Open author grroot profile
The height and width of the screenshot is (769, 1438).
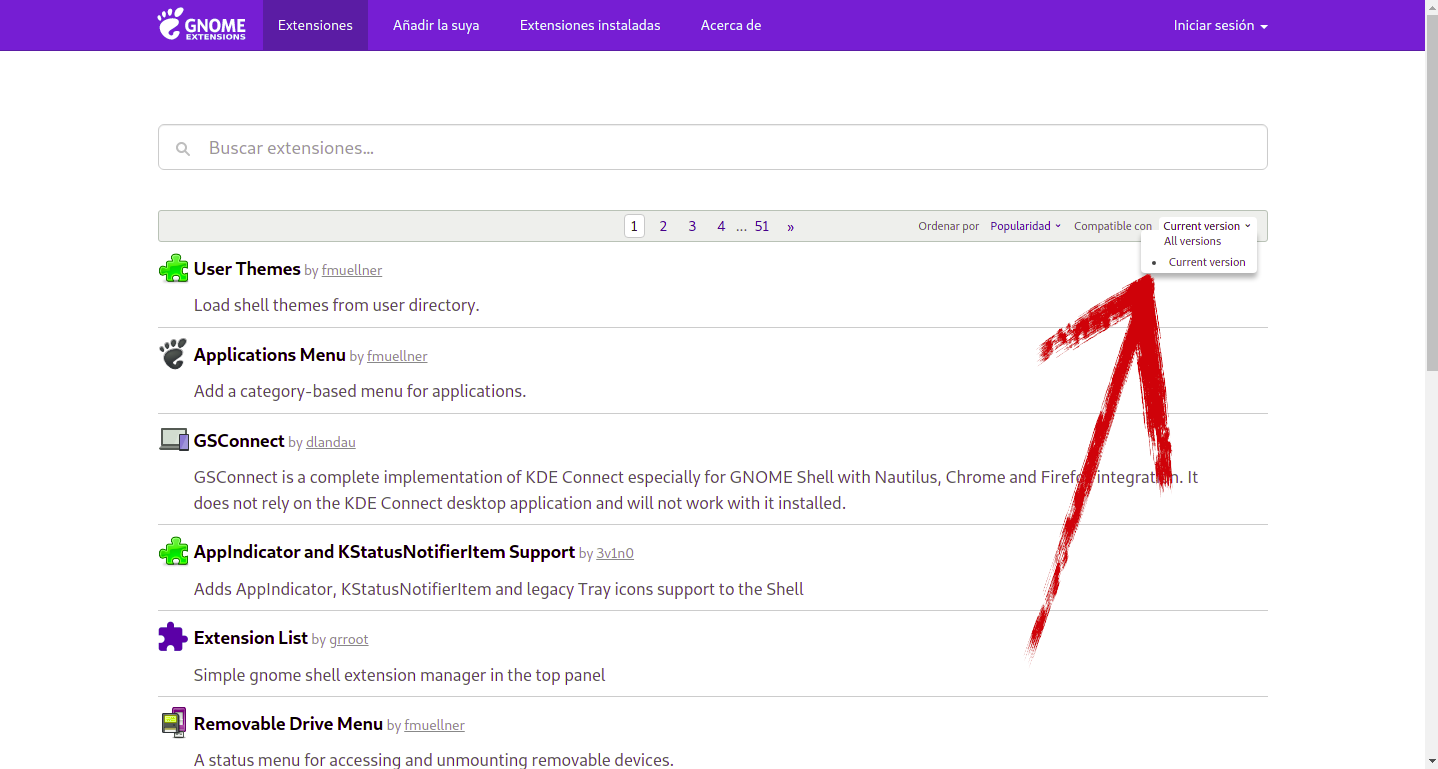pyautogui.click(x=349, y=639)
